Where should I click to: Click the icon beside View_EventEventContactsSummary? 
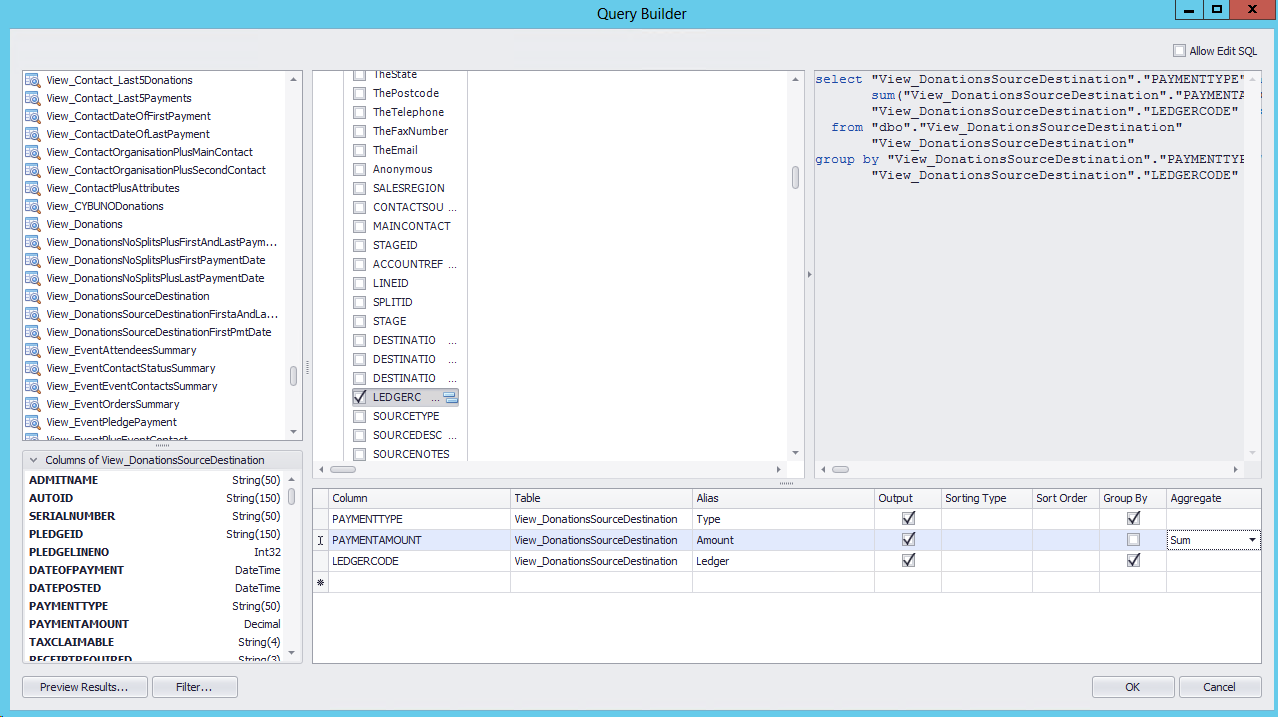coord(32,386)
